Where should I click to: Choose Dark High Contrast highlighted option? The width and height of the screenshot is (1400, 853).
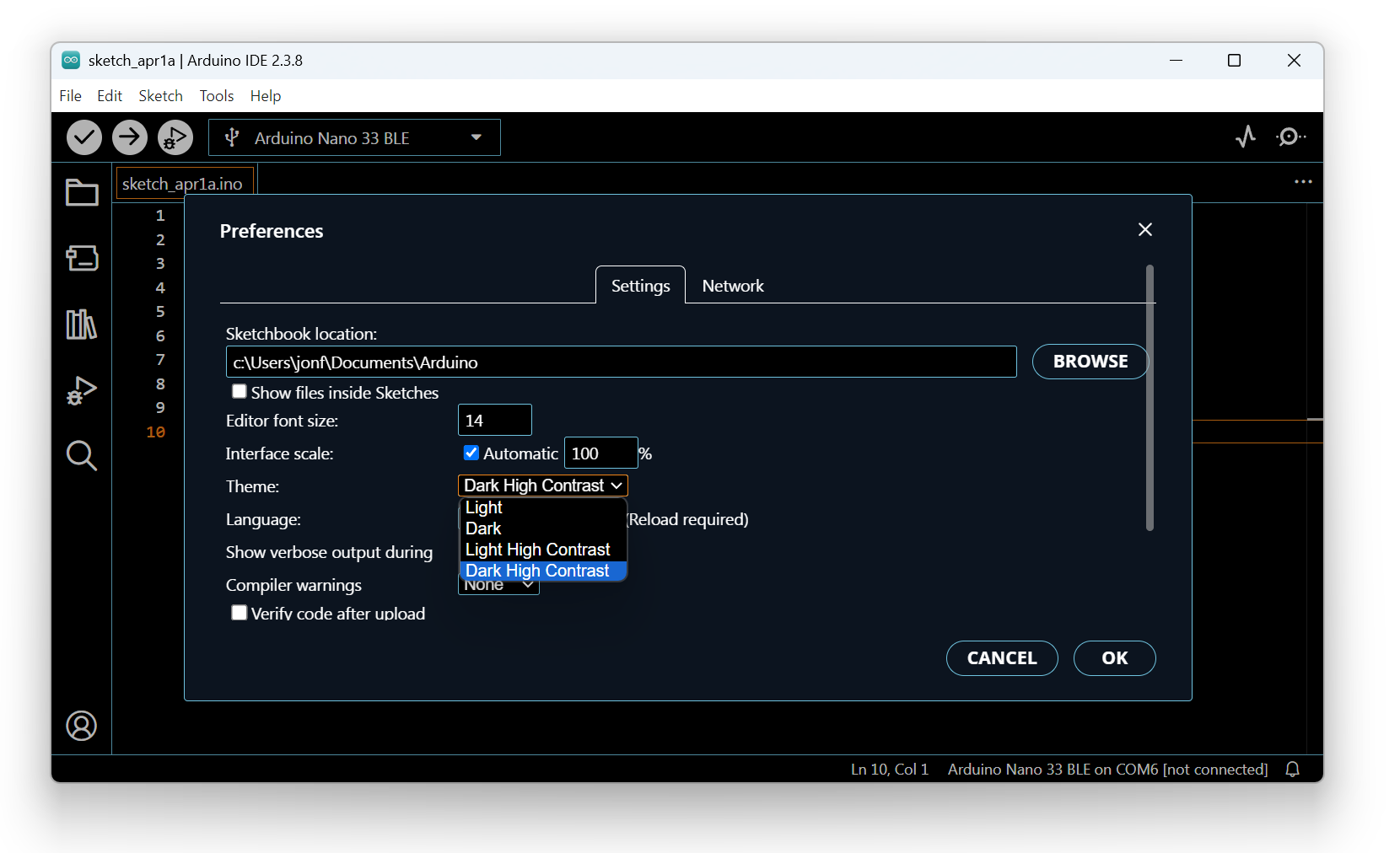point(543,571)
